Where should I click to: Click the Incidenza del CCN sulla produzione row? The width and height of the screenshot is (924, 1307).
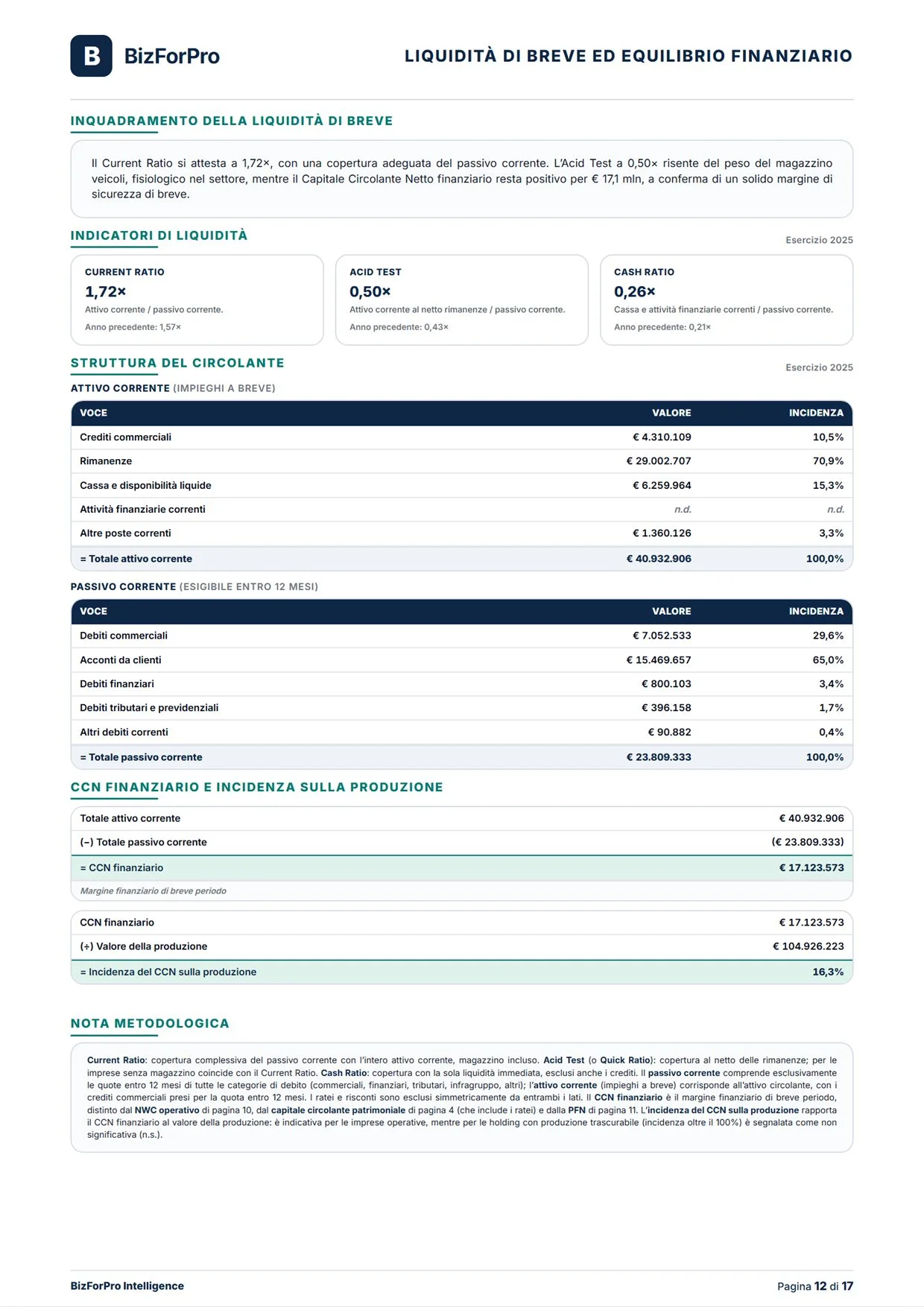pos(461,972)
